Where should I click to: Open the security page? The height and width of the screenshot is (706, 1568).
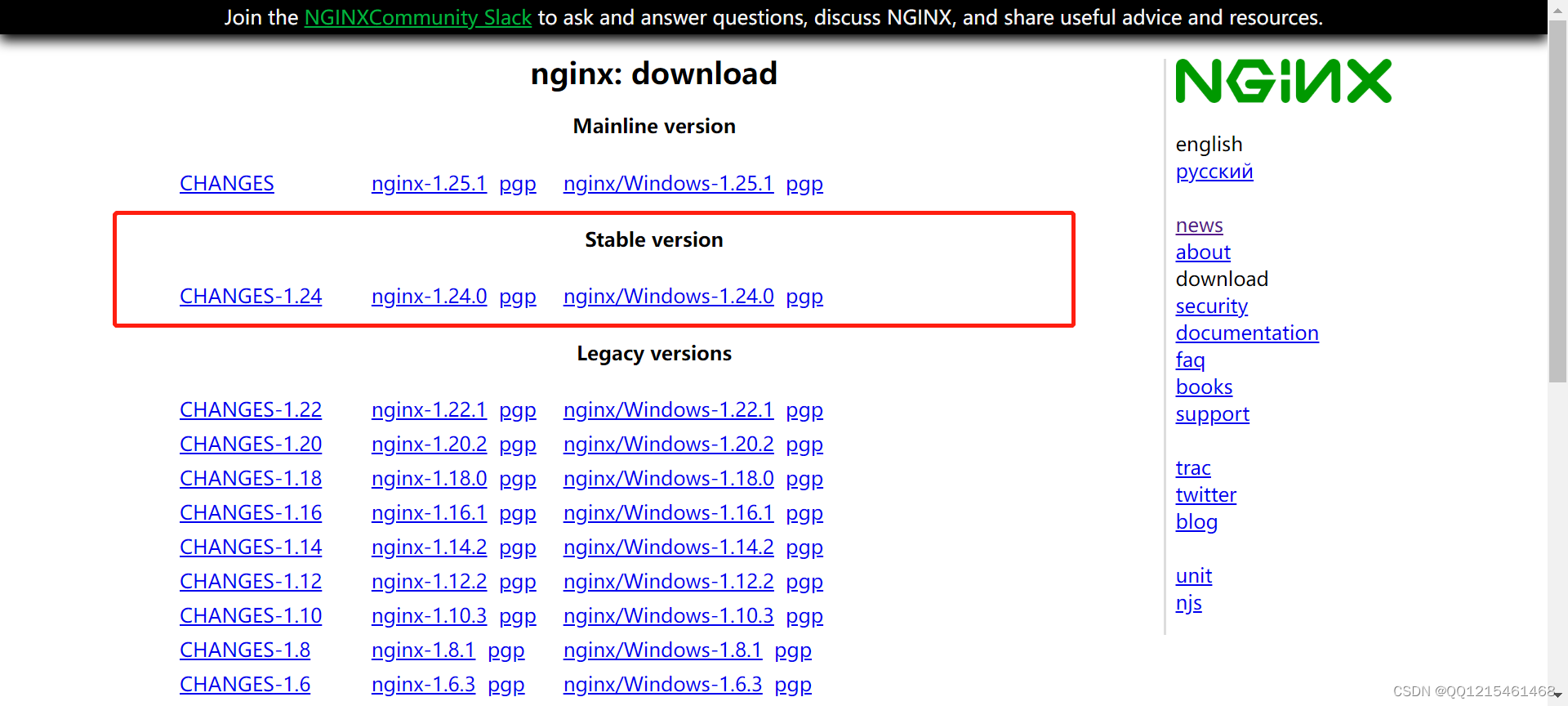tap(1211, 306)
